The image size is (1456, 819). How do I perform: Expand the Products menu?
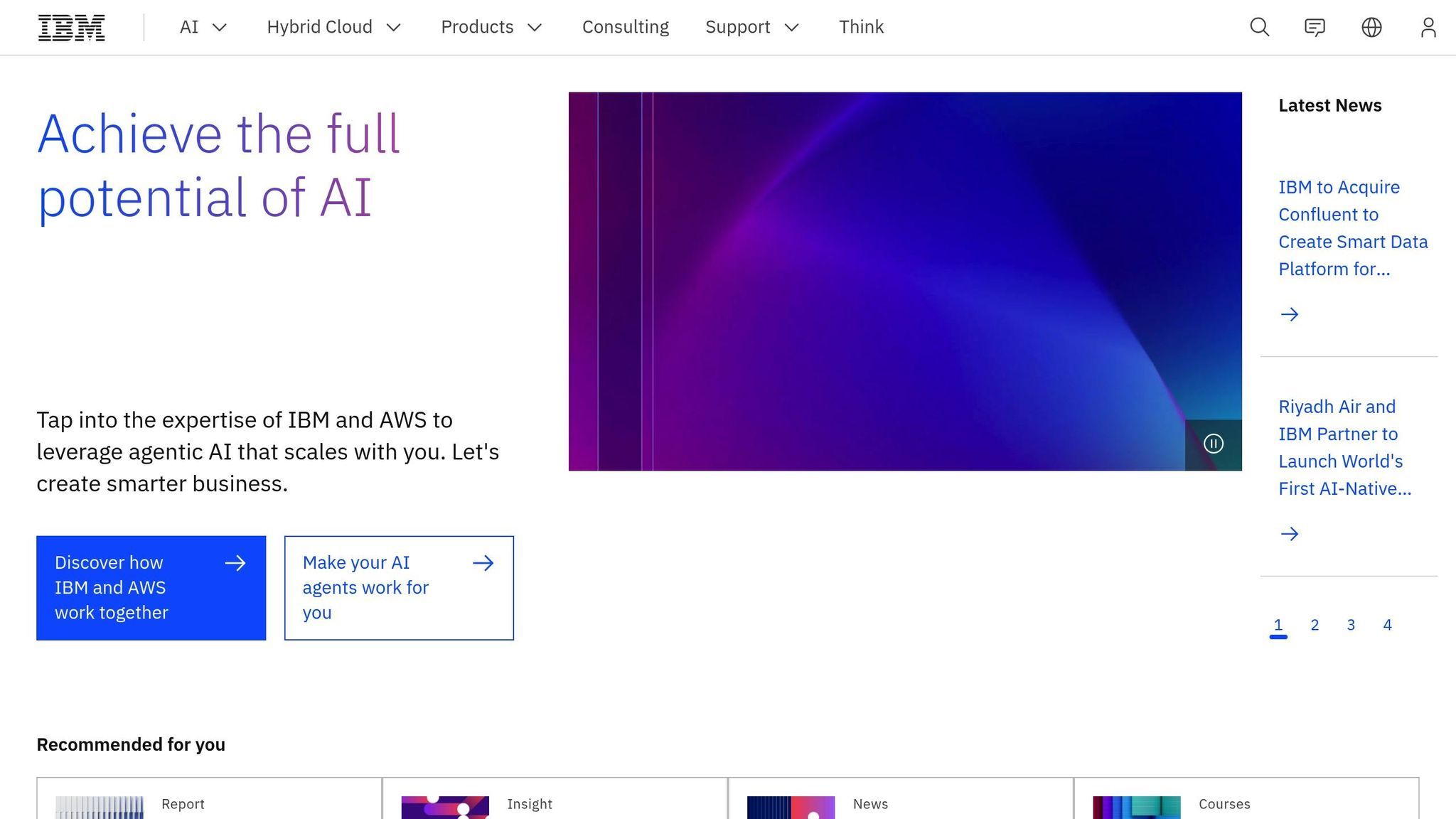pos(491,27)
